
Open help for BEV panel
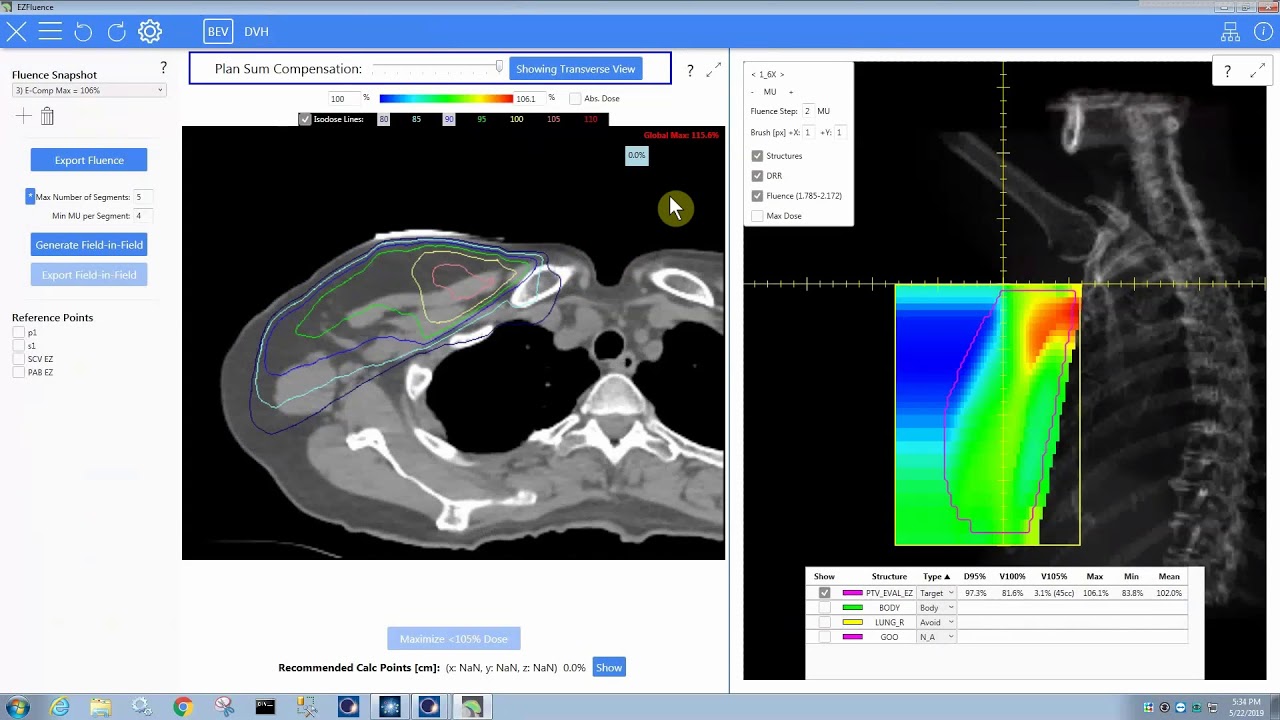point(1227,71)
